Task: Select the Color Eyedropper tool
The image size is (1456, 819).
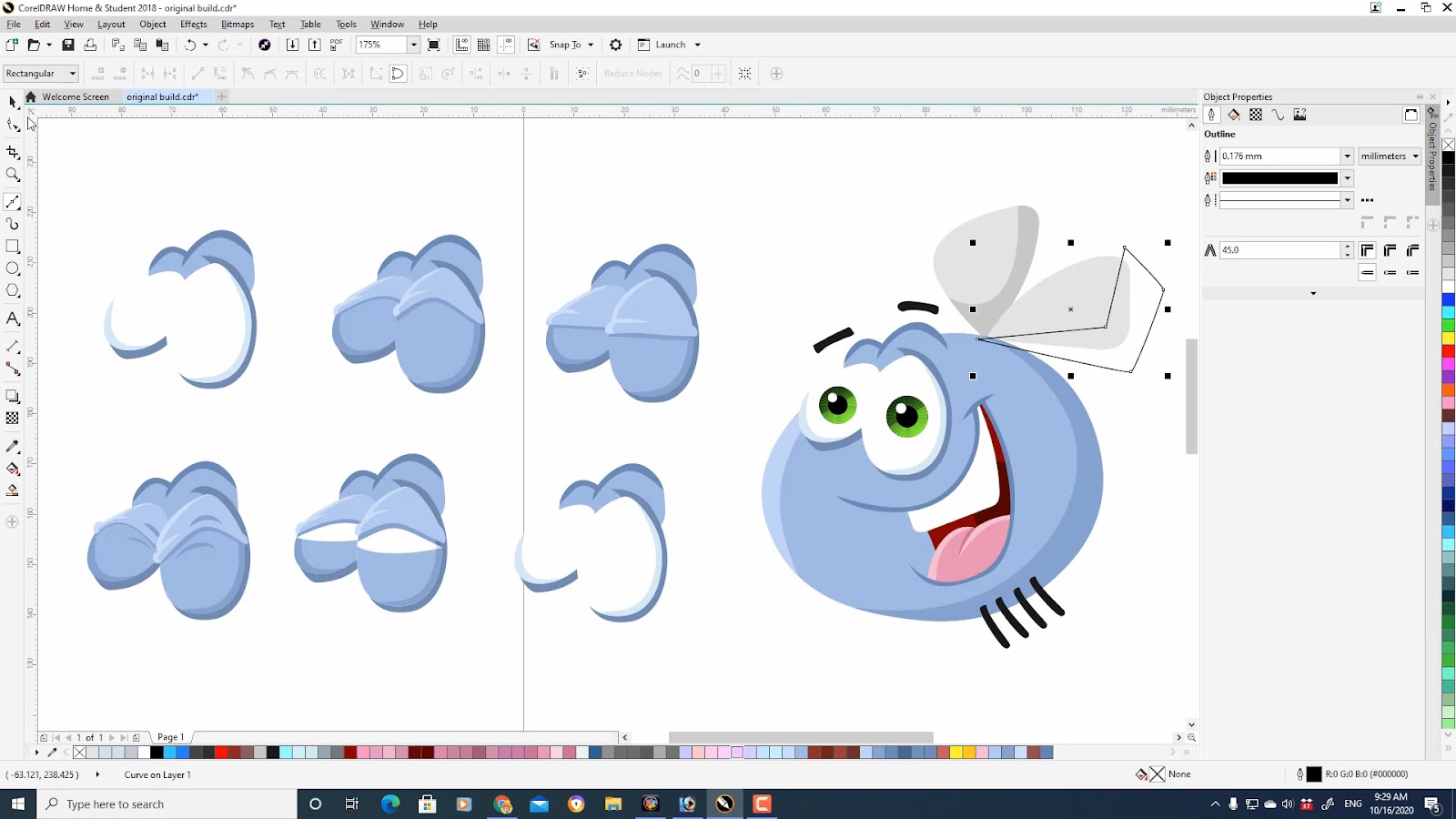Action: coord(13,446)
